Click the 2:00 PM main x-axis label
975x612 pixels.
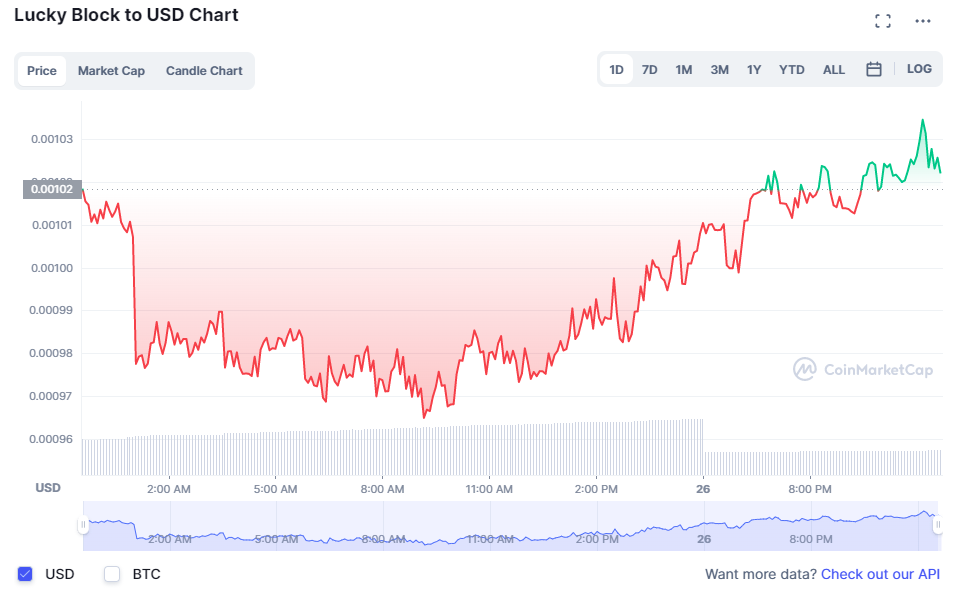pyautogui.click(x=596, y=489)
